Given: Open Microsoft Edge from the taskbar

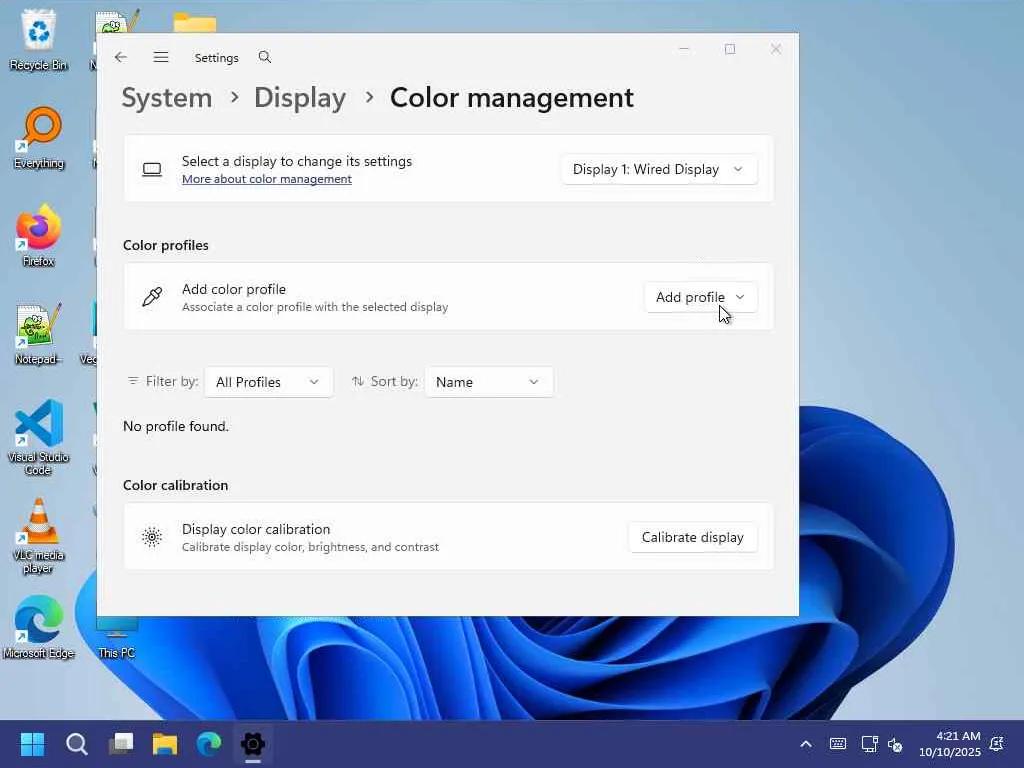Looking at the screenshot, I should [209, 744].
